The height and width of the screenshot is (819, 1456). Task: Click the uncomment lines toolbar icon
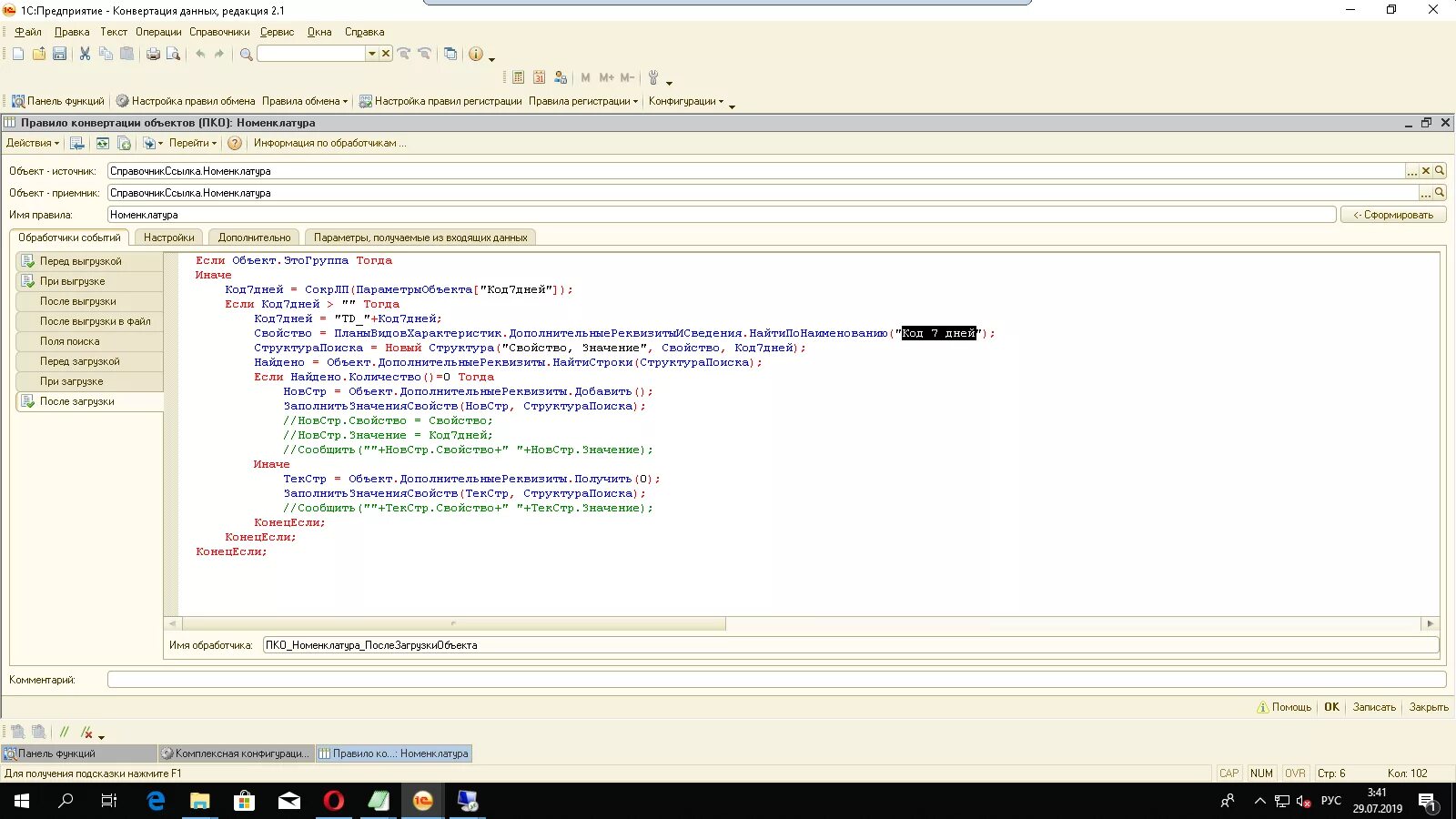click(x=86, y=732)
